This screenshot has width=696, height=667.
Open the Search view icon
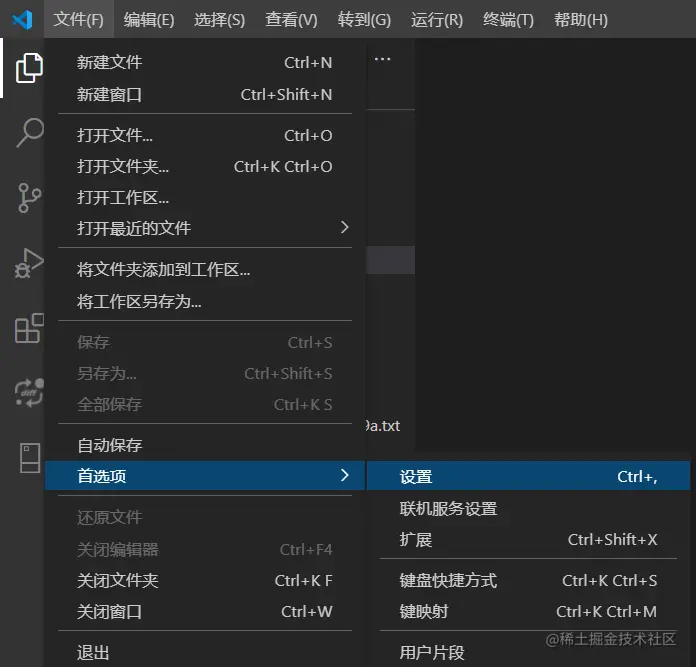tap(30, 132)
